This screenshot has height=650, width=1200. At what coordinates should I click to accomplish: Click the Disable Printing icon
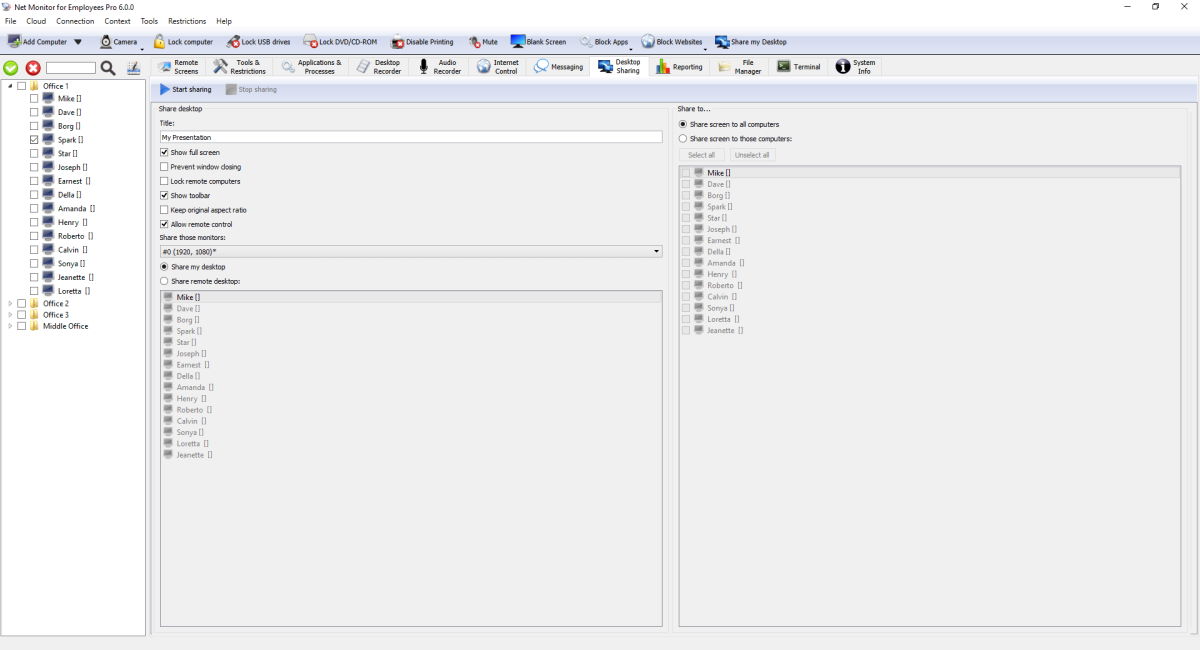(x=398, y=42)
